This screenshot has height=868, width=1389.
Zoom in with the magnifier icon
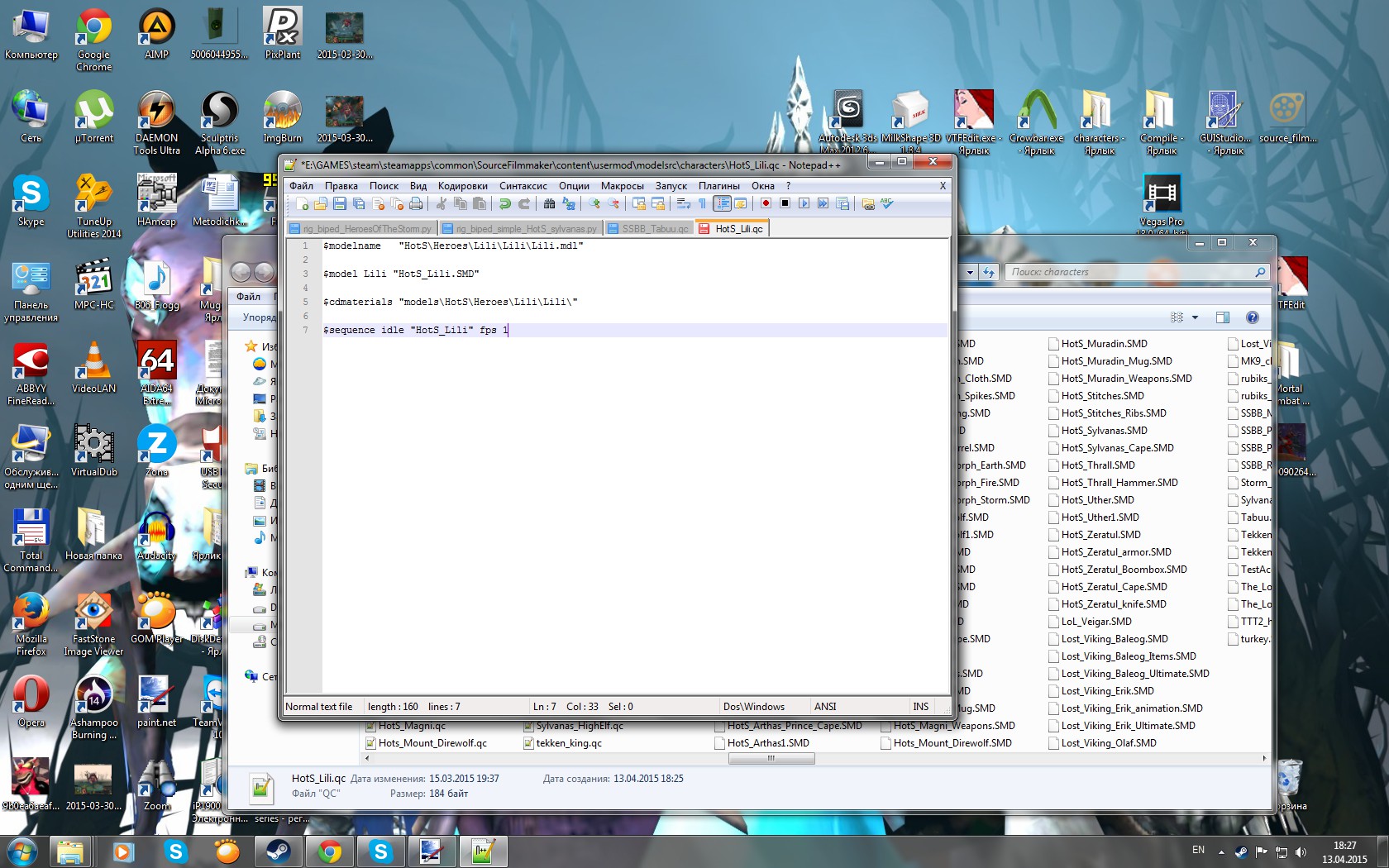594,203
